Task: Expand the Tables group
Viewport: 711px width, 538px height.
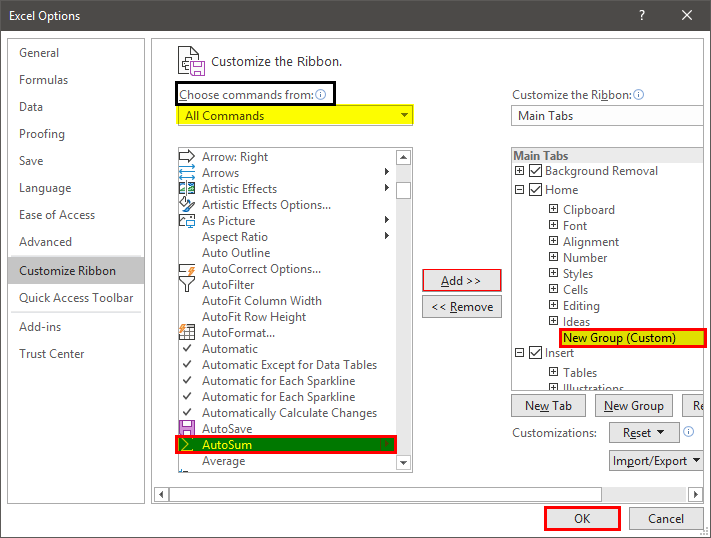Action: tap(553, 372)
